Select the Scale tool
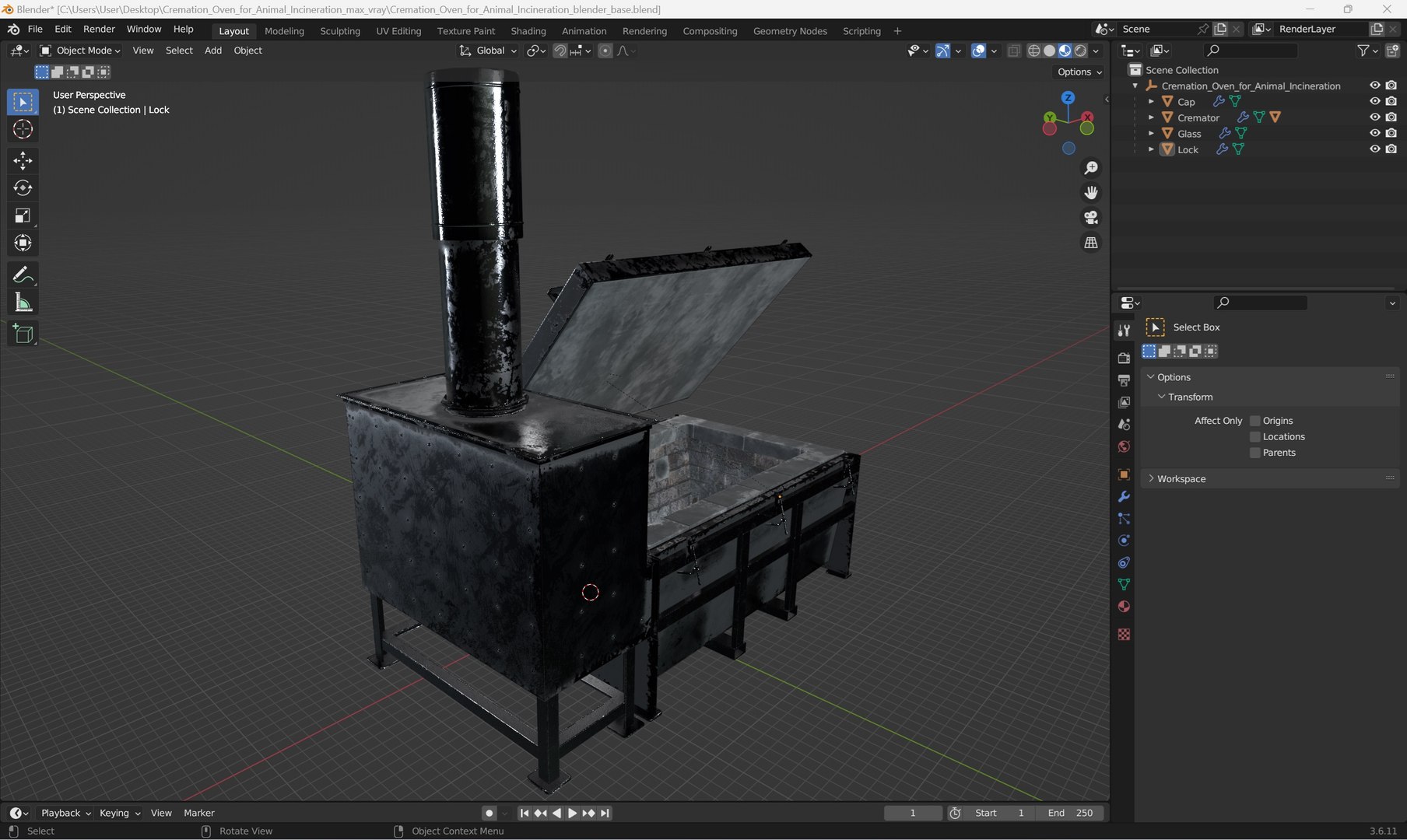The image size is (1407, 840). click(x=23, y=215)
